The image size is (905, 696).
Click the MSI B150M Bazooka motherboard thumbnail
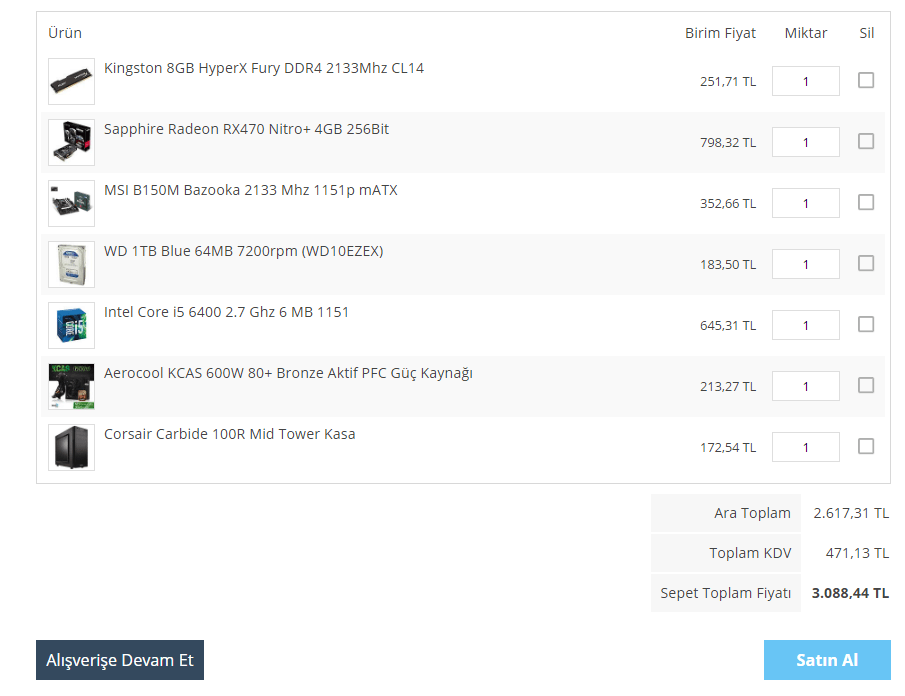click(x=72, y=204)
